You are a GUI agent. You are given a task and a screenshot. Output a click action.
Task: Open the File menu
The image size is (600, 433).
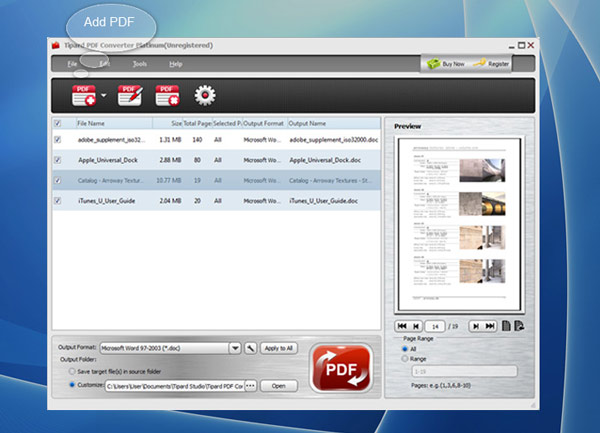click(x=72, y=64)
